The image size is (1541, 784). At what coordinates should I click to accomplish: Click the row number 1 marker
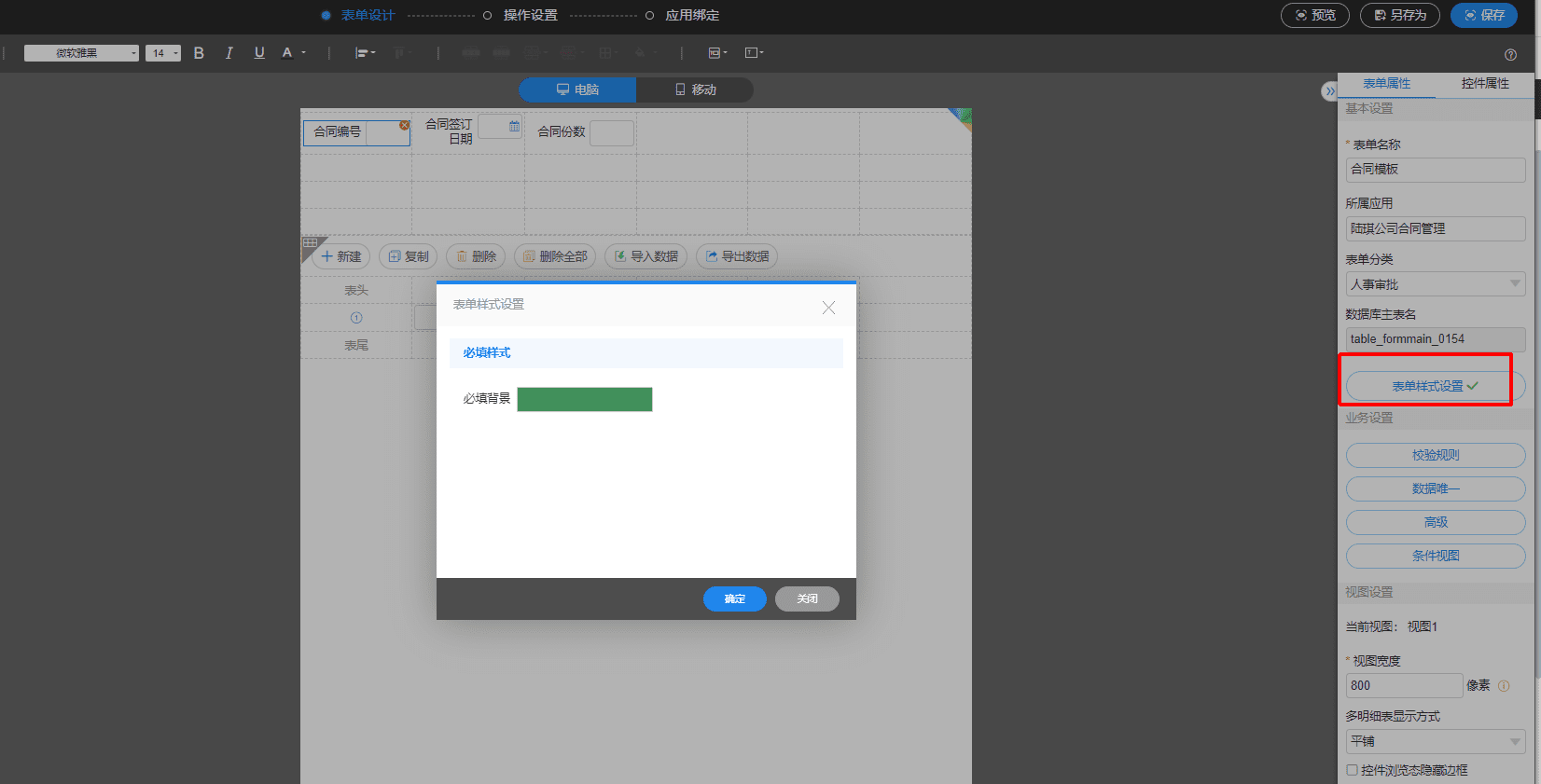(x=356, y=318)
